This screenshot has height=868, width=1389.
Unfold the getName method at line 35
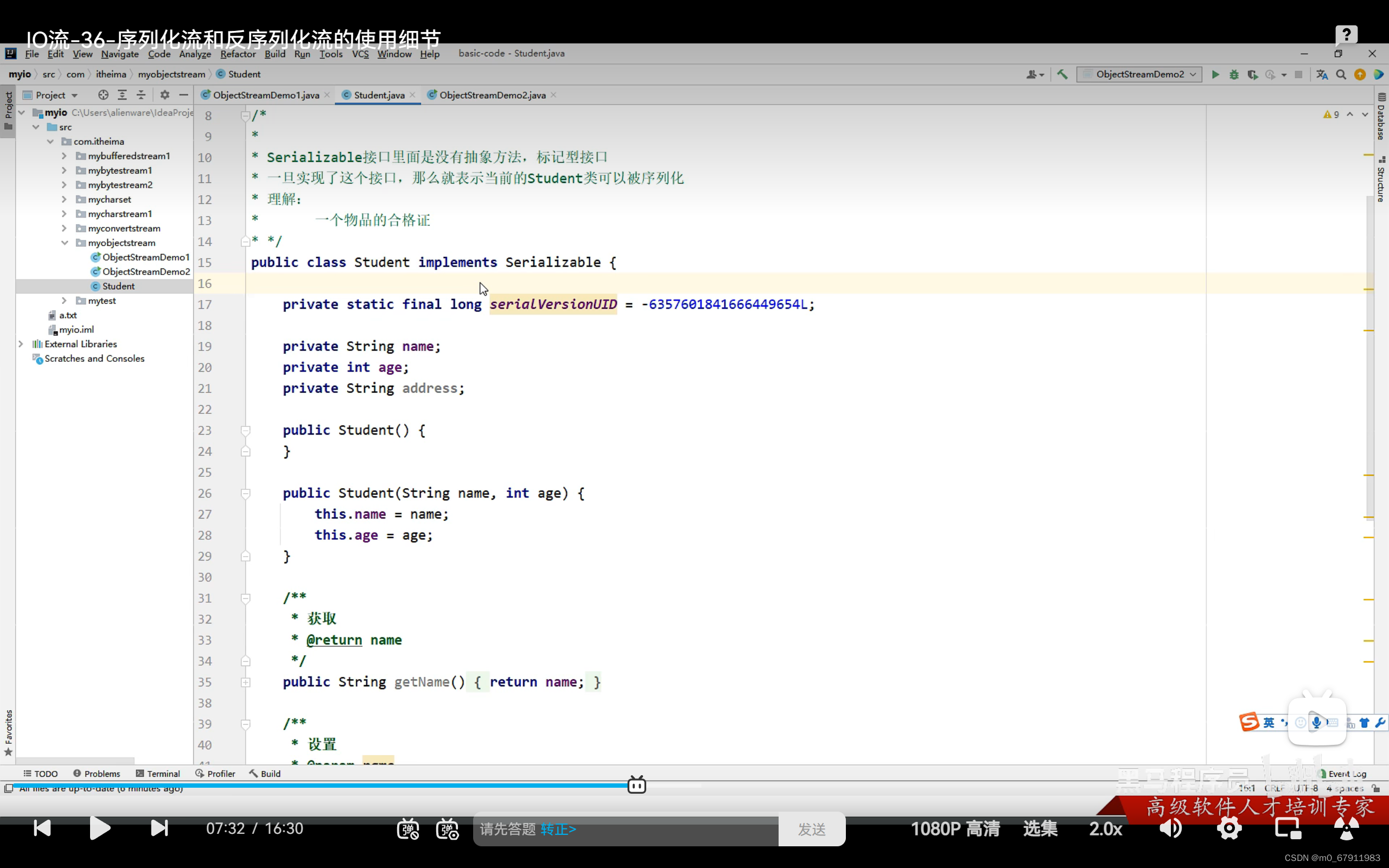(246, 682)
